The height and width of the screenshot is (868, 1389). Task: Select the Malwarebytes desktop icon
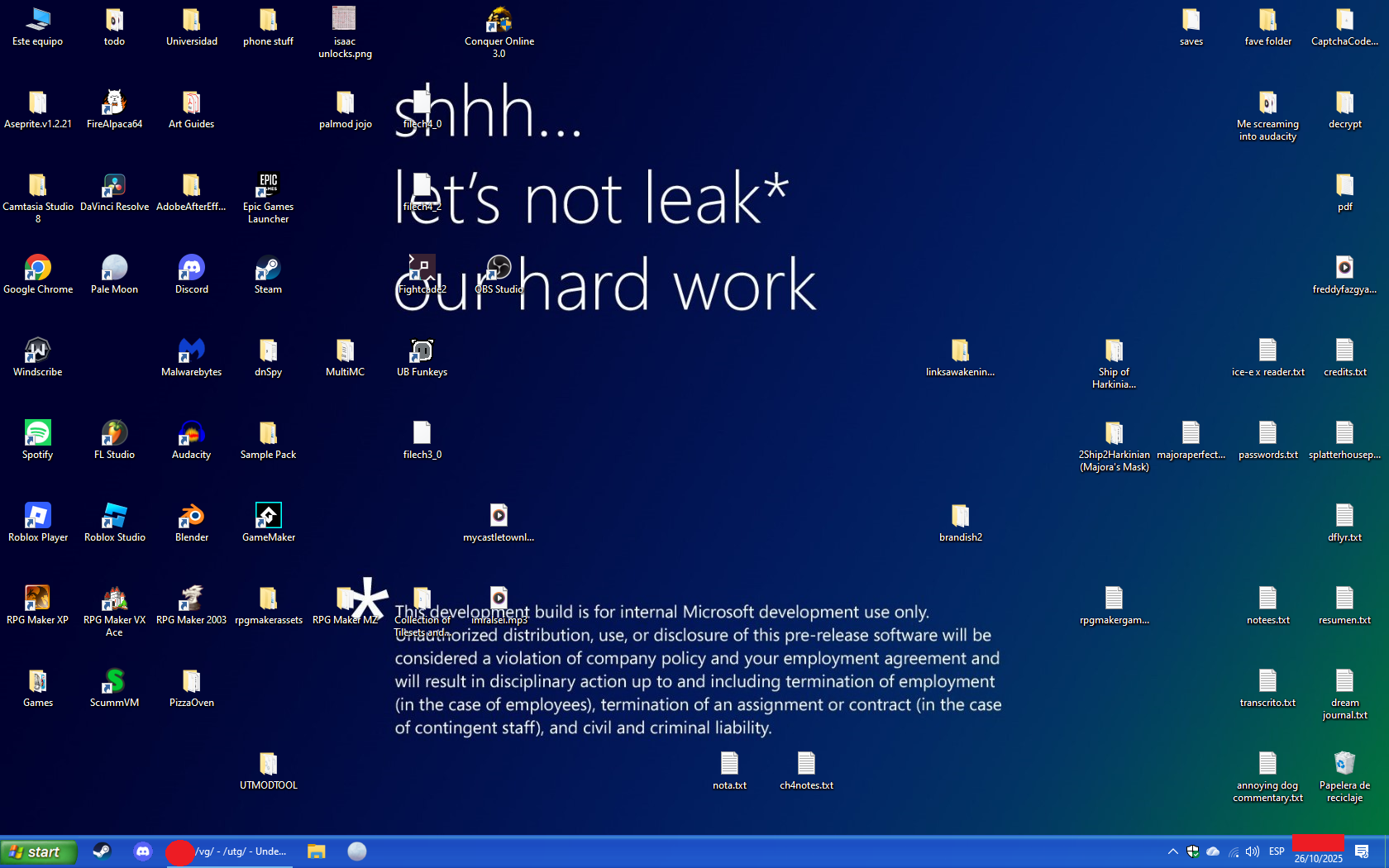[x=191, y=357]
